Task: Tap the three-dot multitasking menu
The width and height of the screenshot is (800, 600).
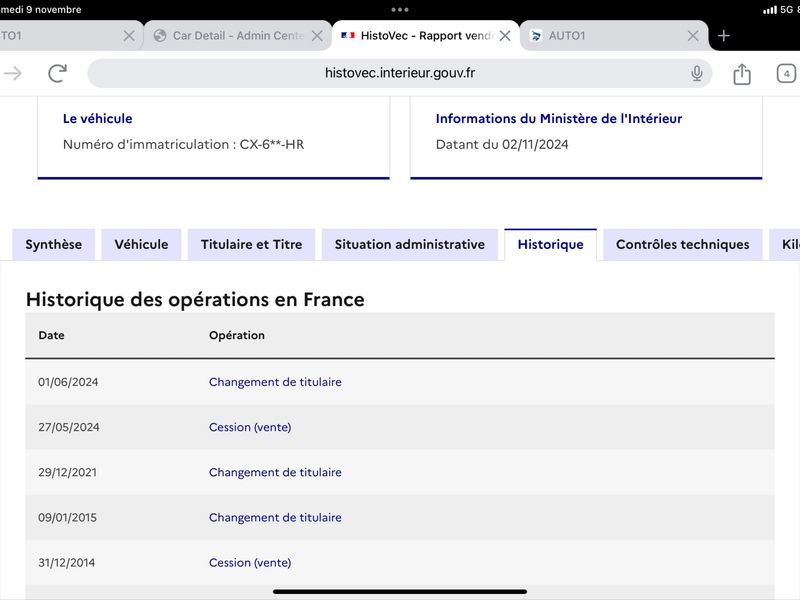Action: click(400, 10)
